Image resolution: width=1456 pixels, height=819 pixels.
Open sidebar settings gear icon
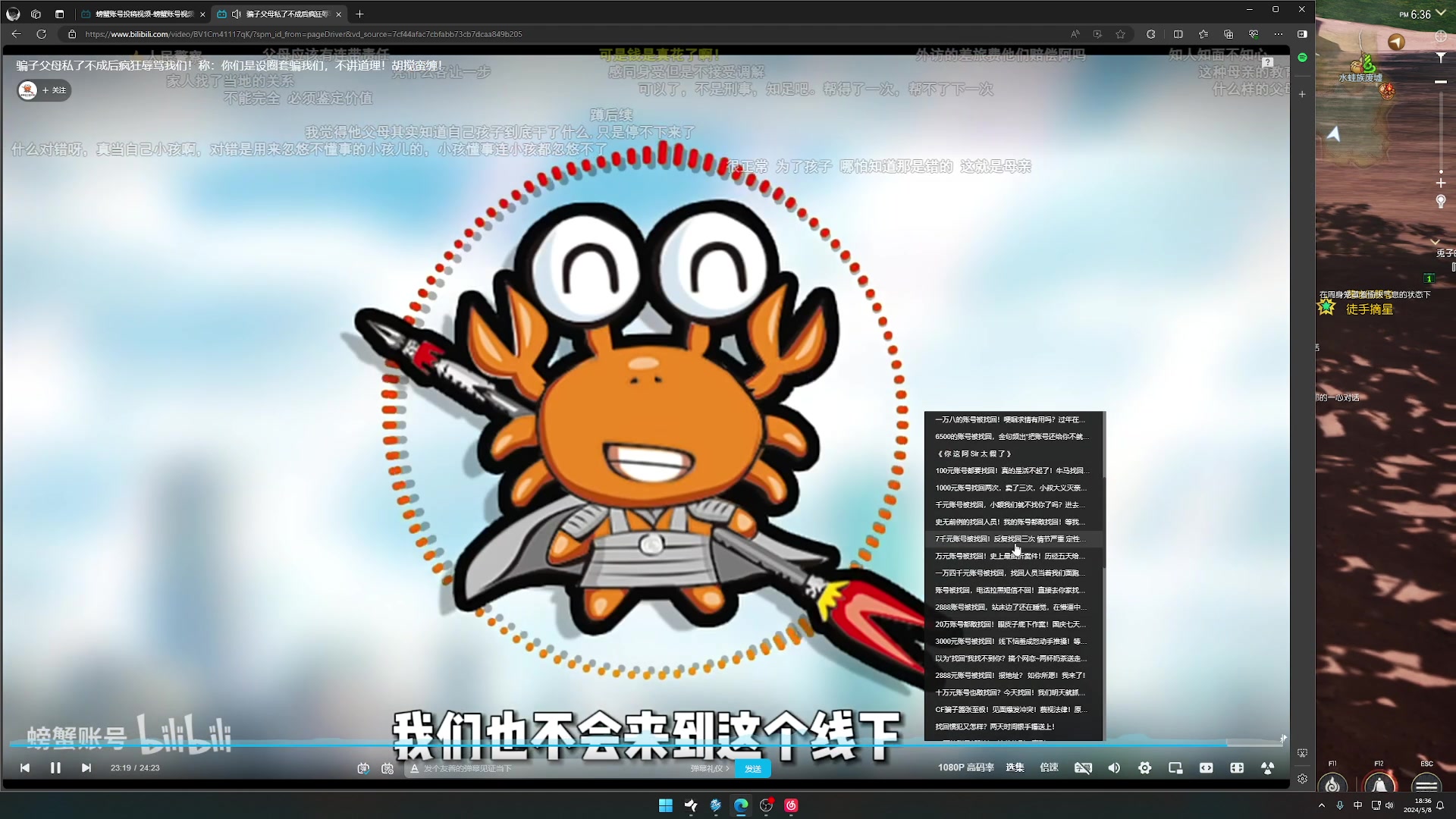(x=1302, y=779)
